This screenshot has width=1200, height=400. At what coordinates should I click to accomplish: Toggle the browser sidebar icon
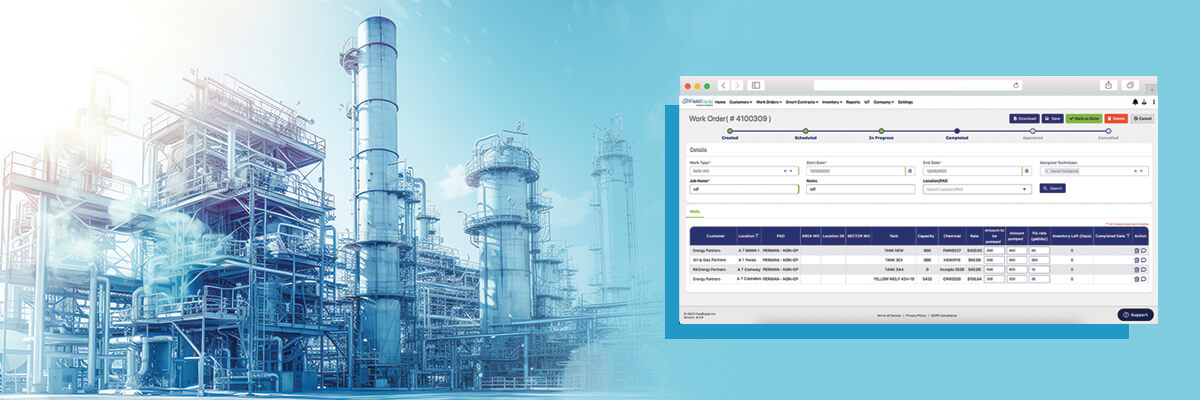[x=756, y=85]
